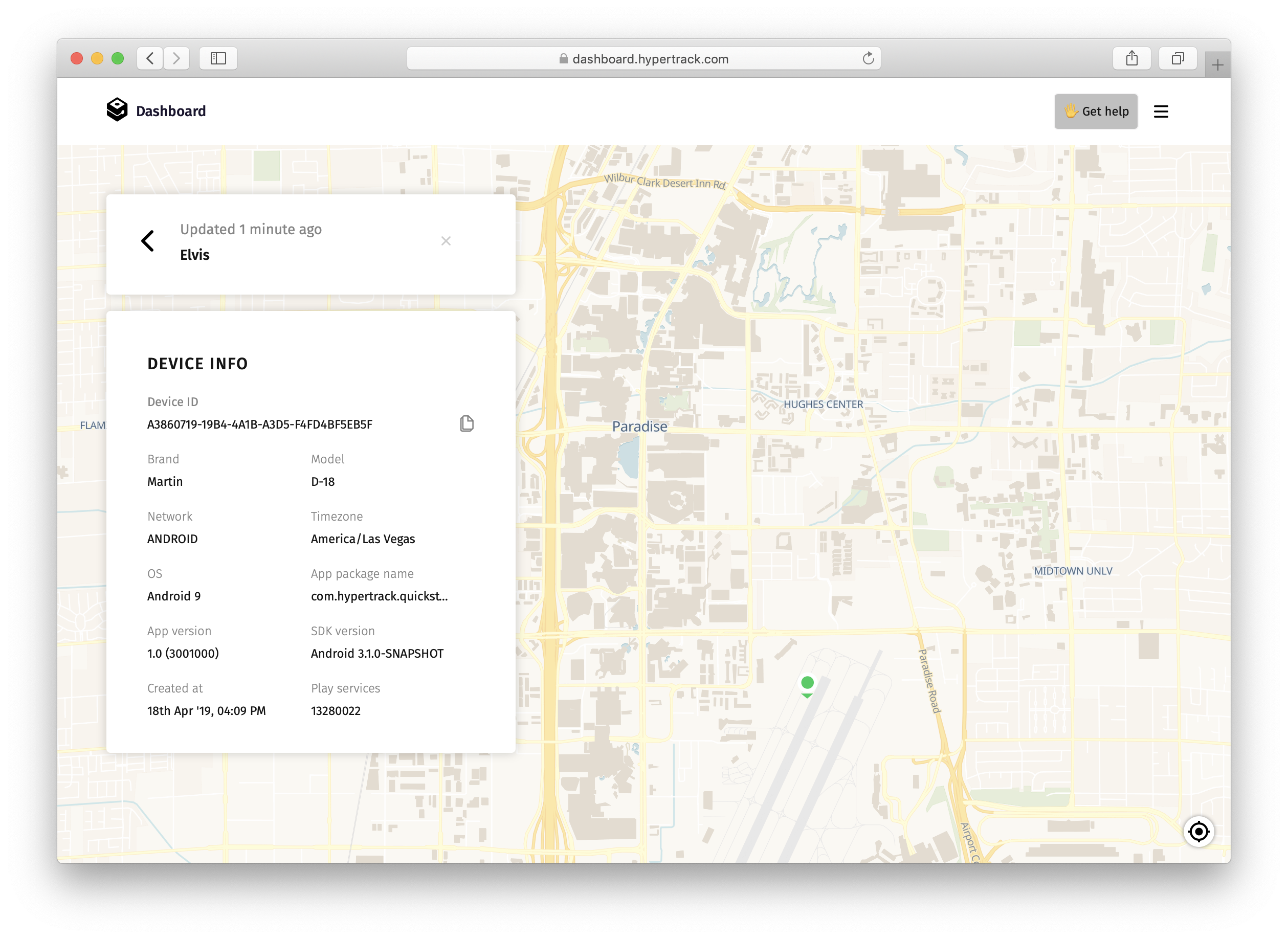The height and width of the screenshot is (939, 1288).
Task: Toggle the Safari sidebar
Action: coord(218,58)
